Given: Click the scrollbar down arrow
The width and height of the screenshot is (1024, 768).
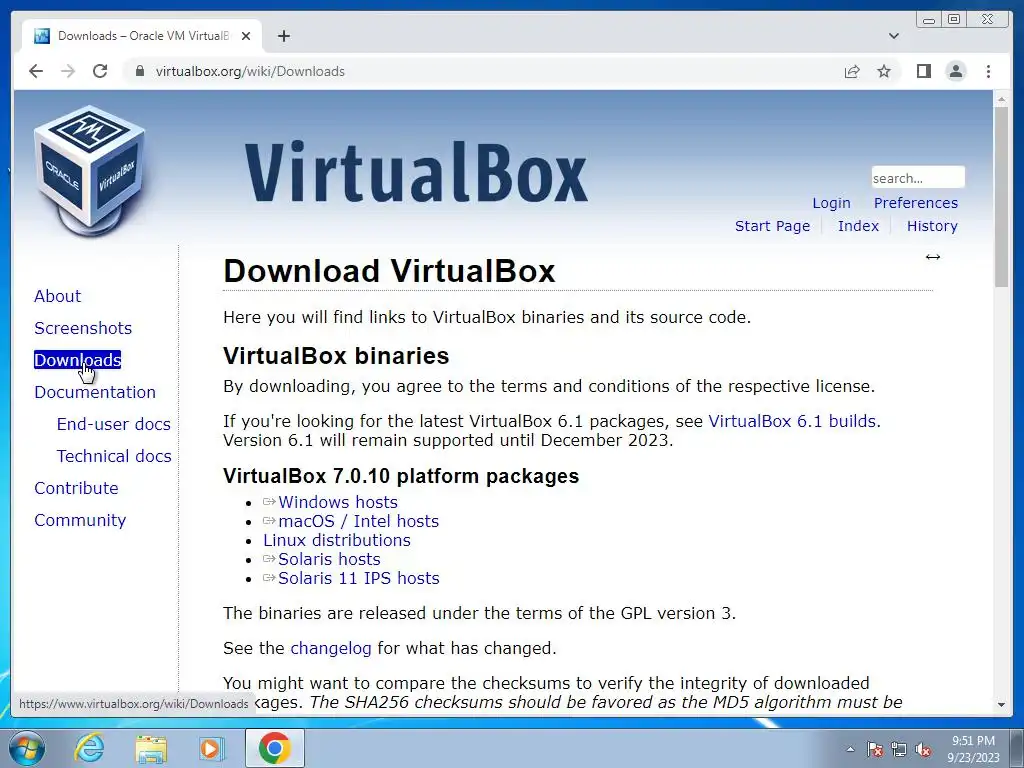Looking at the screenshot, I should (1001, 705).
